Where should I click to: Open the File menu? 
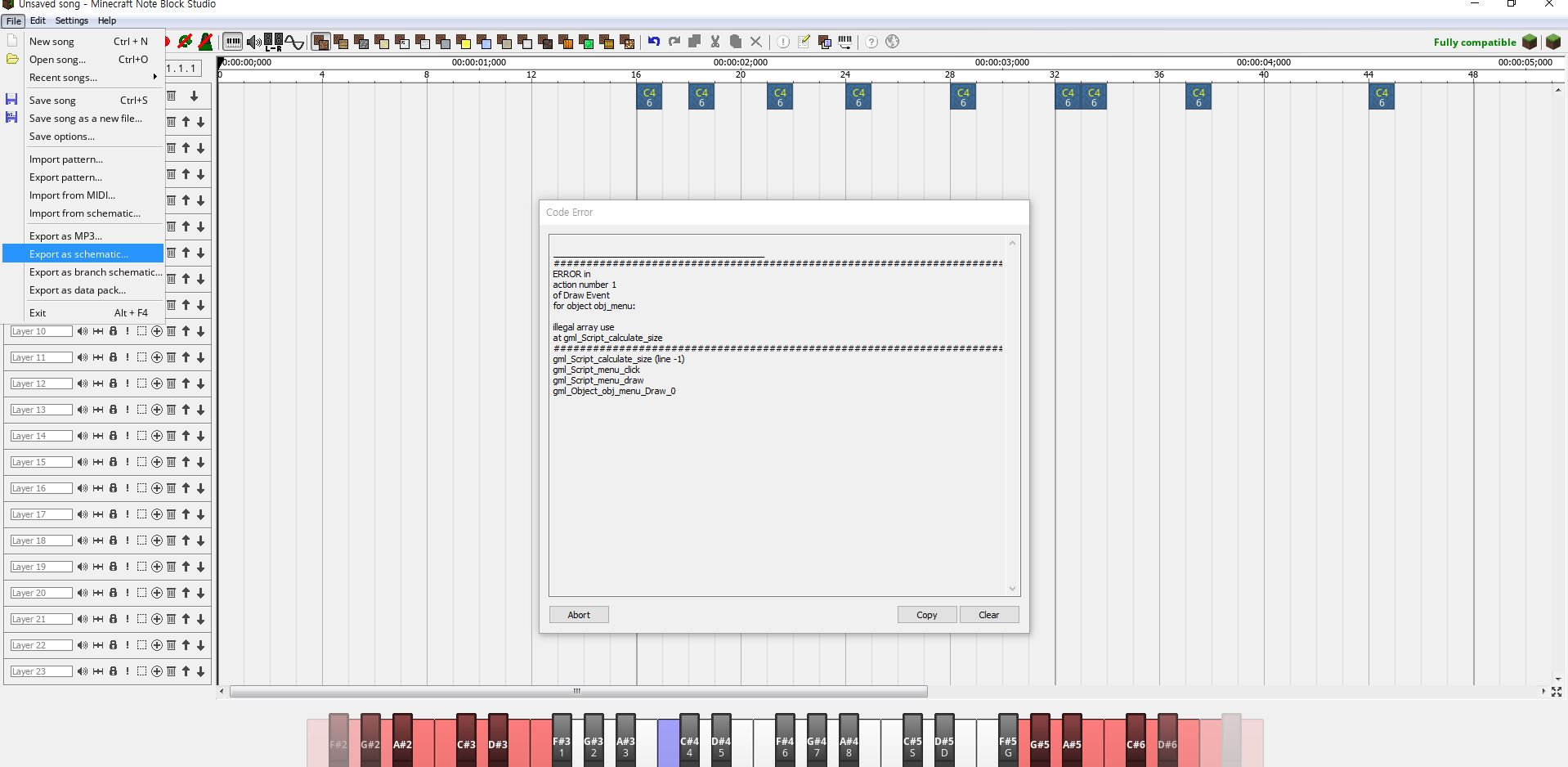(x=13, y=20)
